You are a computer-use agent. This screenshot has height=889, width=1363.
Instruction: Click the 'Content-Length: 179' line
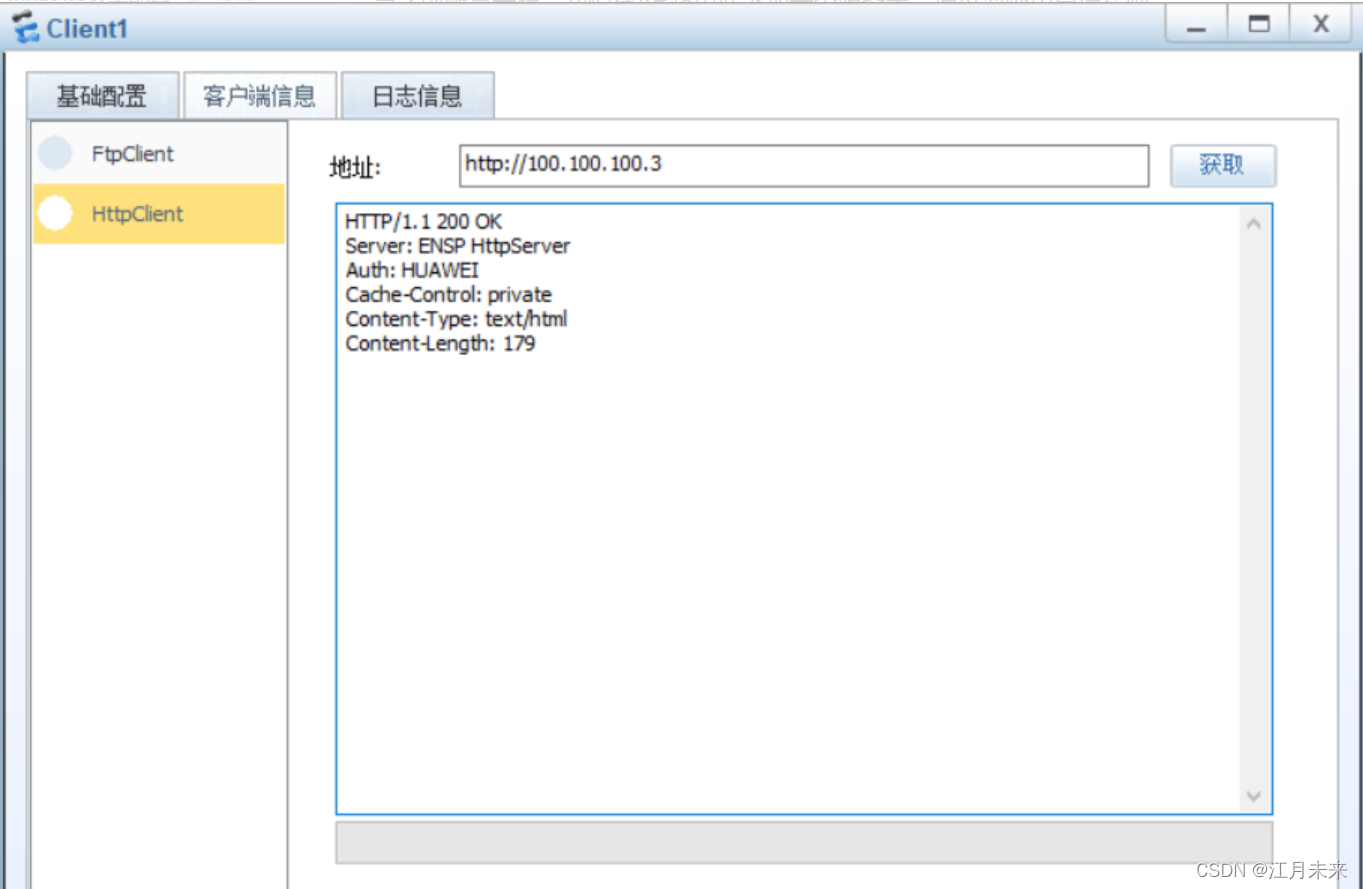(x=440, y=344)
